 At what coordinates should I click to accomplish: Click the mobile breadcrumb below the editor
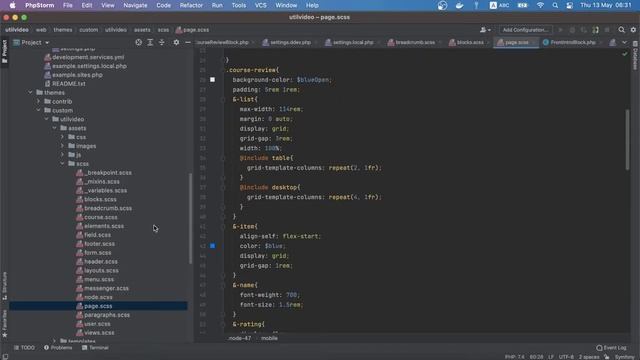coord(269,338)
